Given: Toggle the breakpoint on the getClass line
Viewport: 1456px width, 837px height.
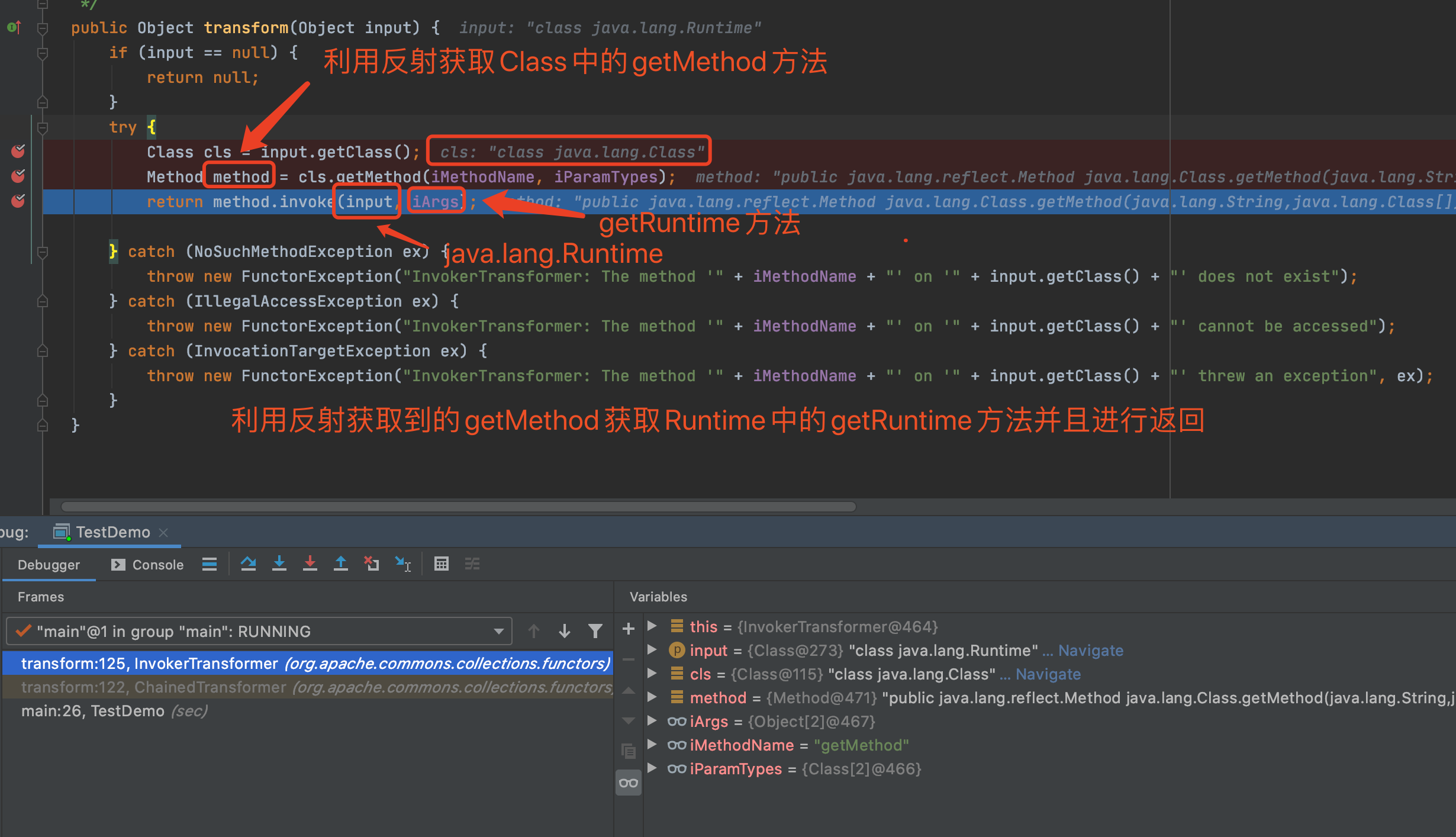Looking at the screenshot, I should click(x=18, y=152).
